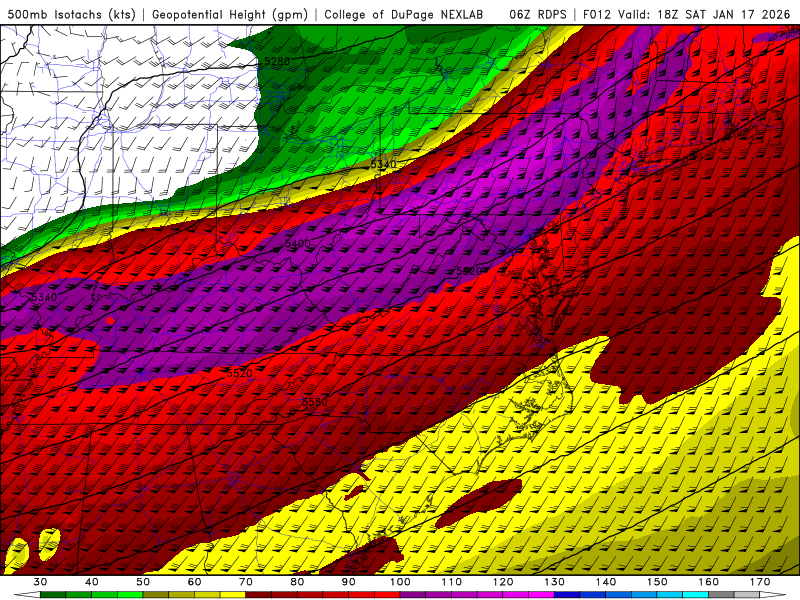The height and width of the screenshot is (600, 800).
Task: Click the 170 value on the color scale
Action: point(760,582)
